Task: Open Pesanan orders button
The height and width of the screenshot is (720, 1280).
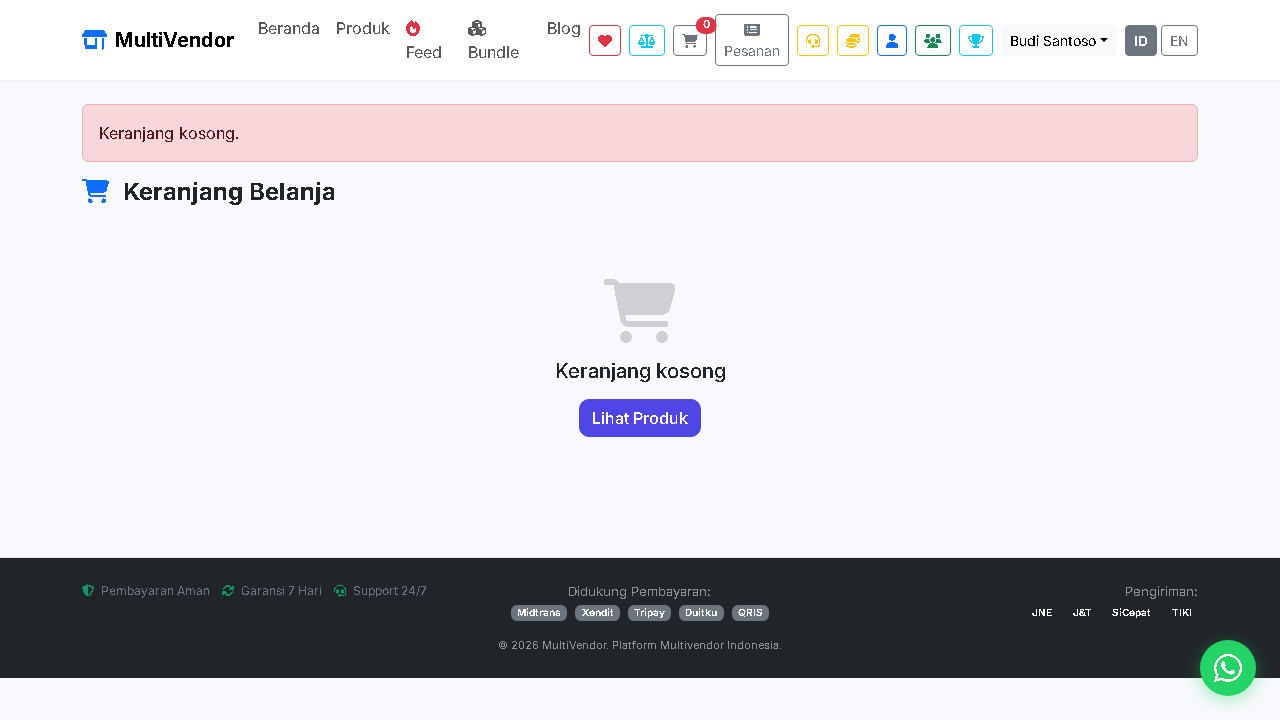Action: 752,40
